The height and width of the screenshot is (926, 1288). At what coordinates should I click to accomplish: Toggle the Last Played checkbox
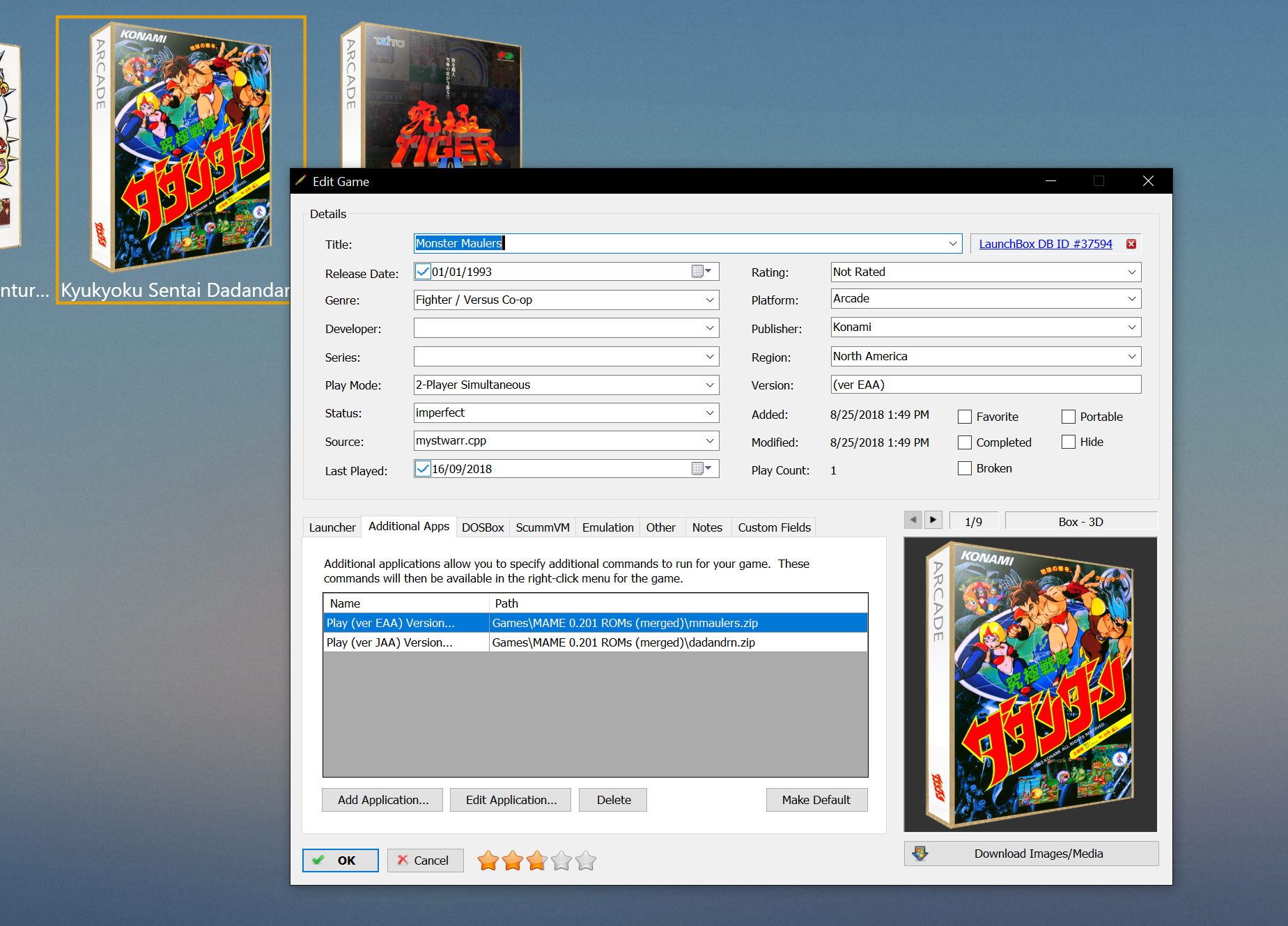pyautogui.click(x=423, y=469)
